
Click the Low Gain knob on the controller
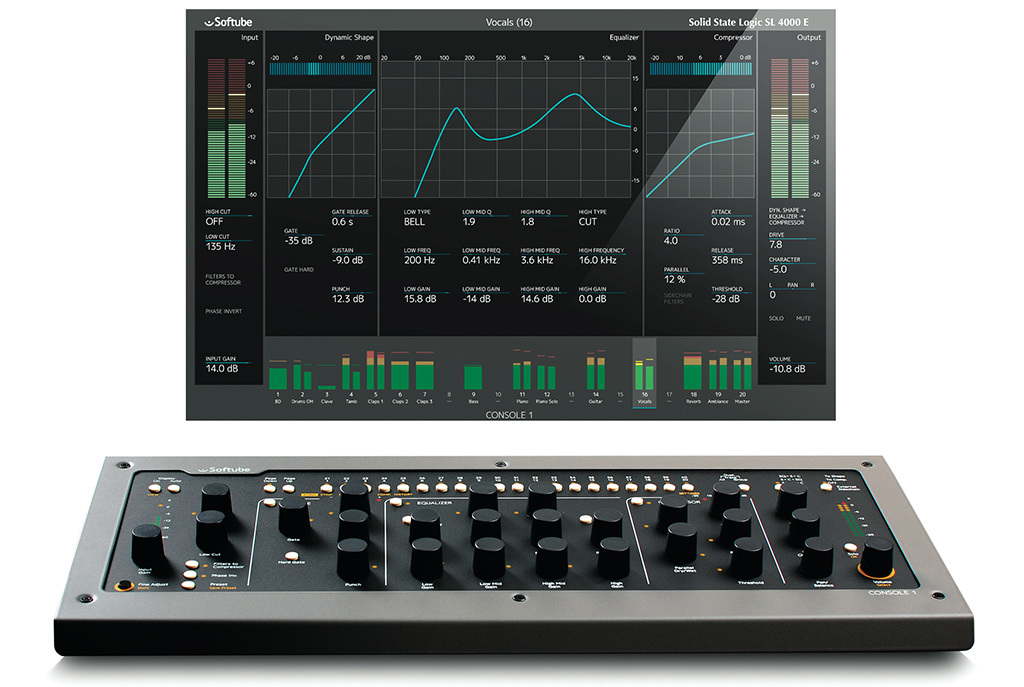(x=426, y=560)
